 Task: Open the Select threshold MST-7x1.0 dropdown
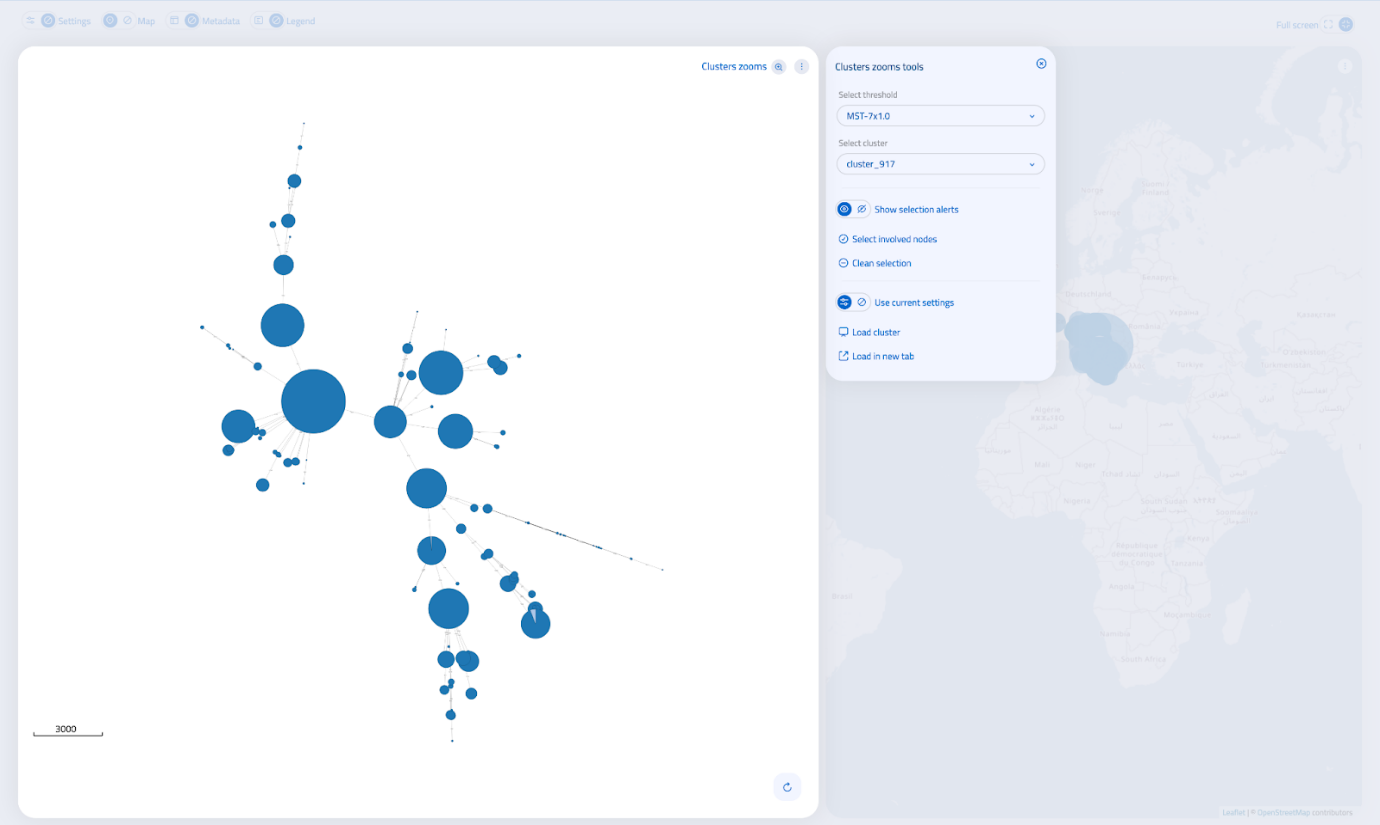[940, 116]
